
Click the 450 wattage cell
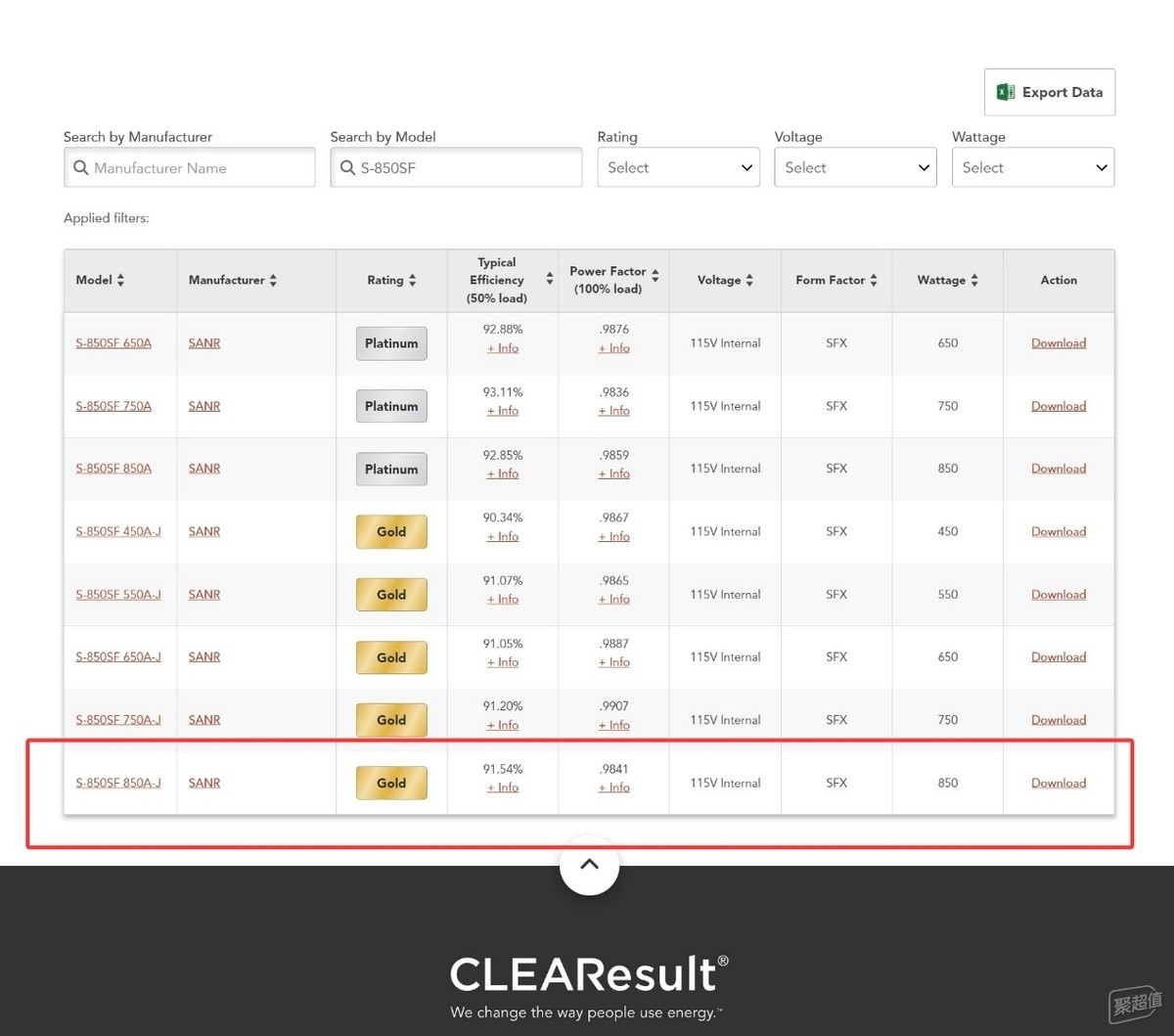[947, 531]
